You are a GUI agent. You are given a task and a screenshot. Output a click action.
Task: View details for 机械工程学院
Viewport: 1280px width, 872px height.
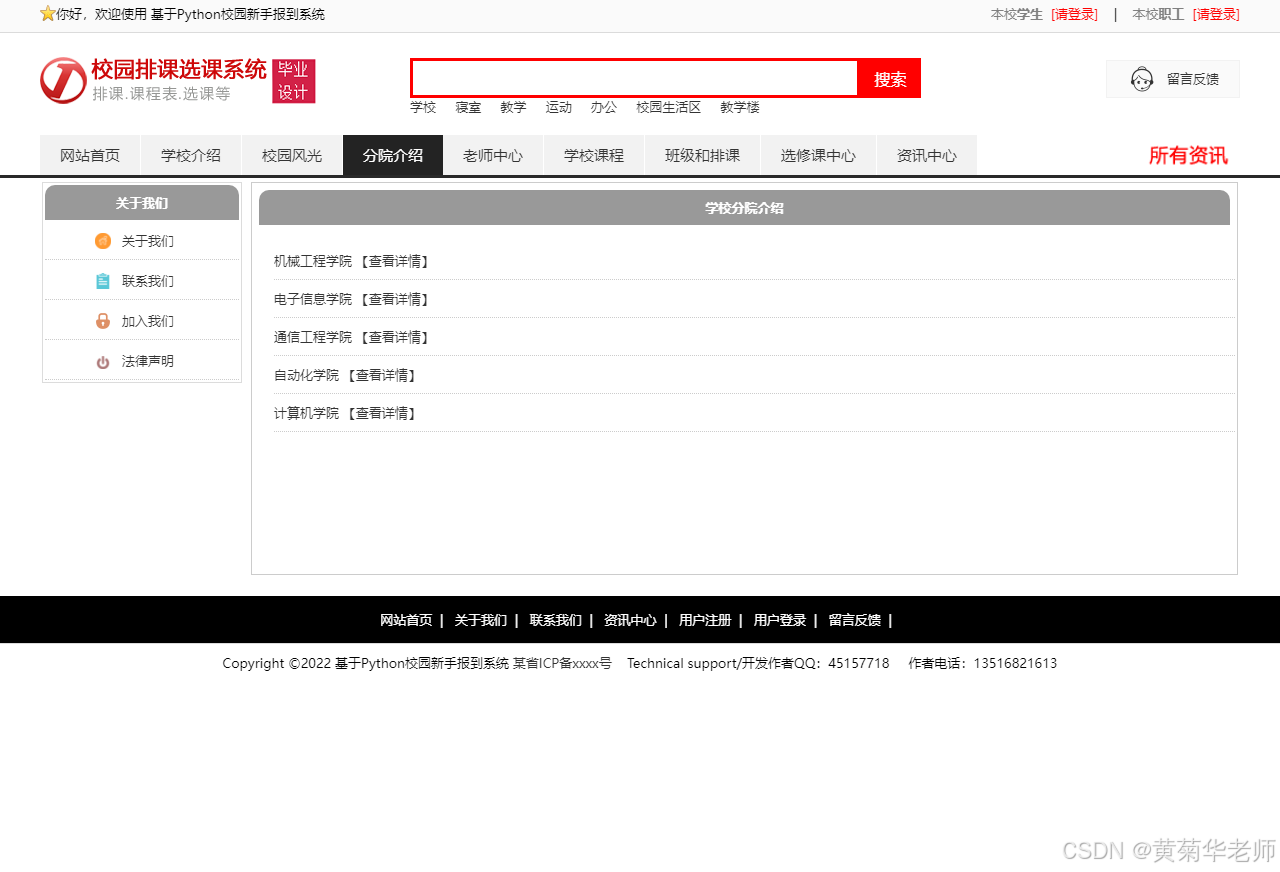(394, 261)
